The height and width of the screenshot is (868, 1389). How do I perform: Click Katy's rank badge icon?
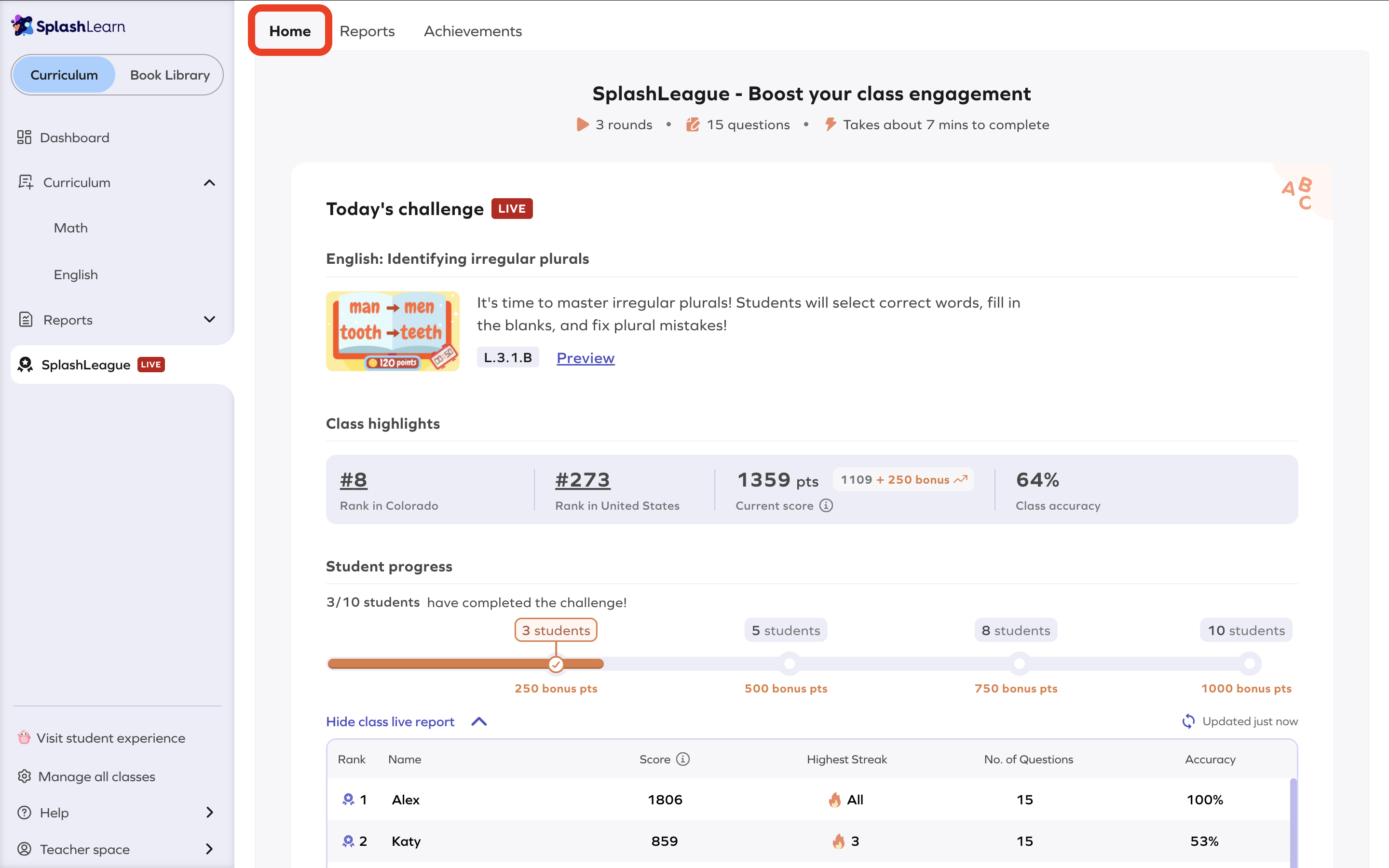click(x=348, y=841)
